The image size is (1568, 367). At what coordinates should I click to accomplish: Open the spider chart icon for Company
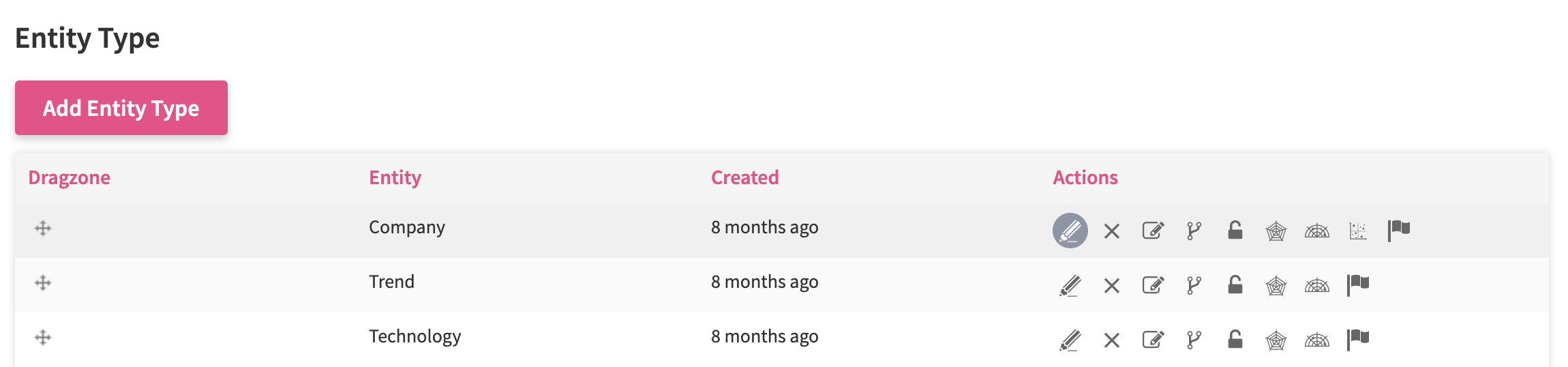click(x=1276, y=231)
